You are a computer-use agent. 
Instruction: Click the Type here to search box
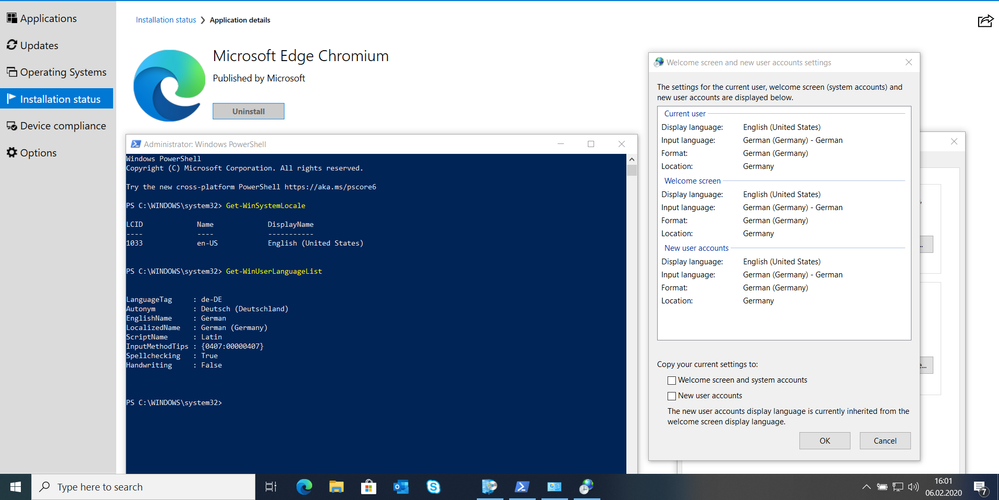[143, 487]
